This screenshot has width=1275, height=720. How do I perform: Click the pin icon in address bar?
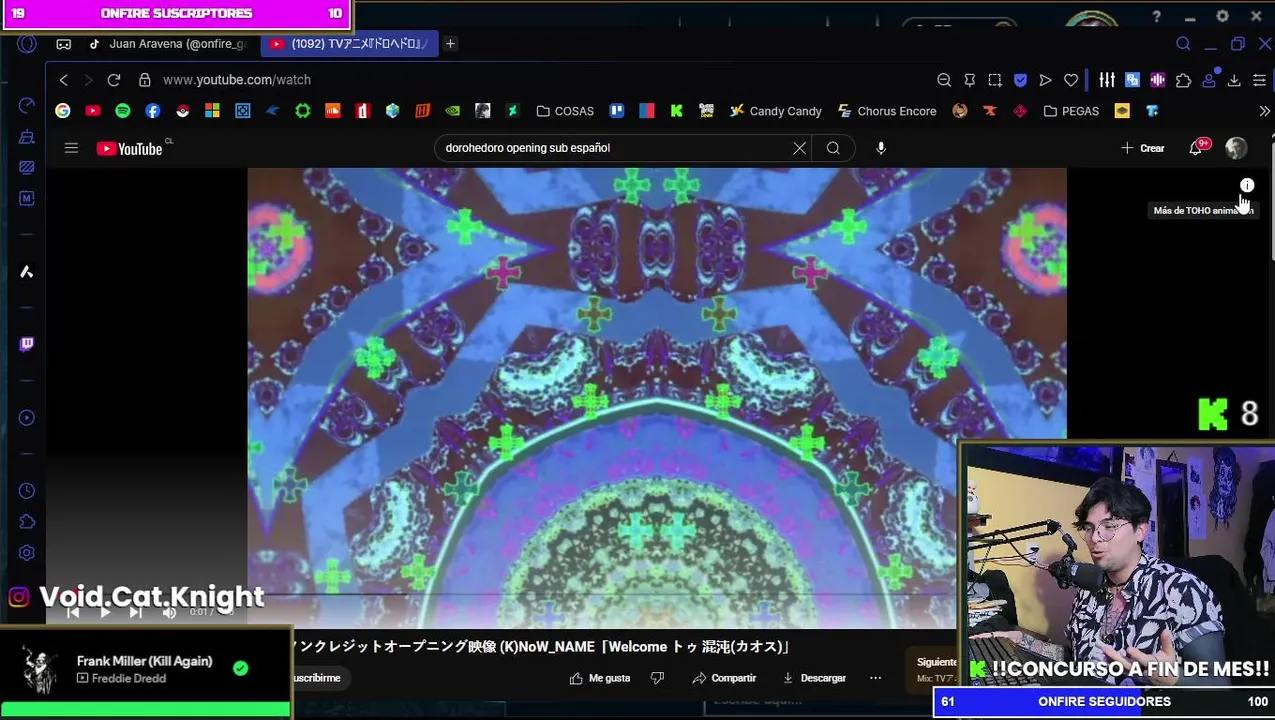(969, 80)
